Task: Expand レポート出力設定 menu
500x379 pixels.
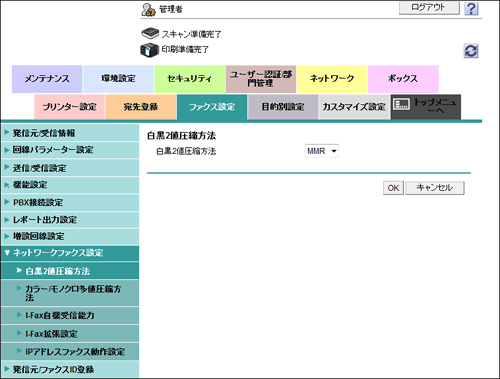Action: coord(70,220)
